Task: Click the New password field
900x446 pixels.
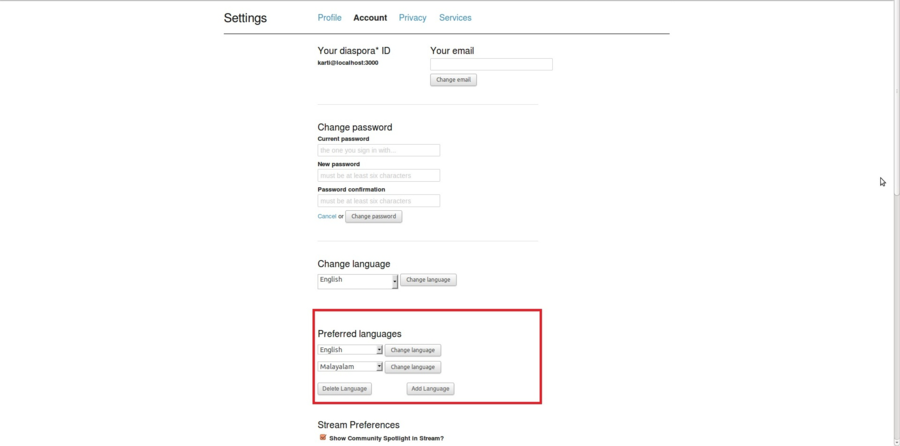Action: (378, 175)
